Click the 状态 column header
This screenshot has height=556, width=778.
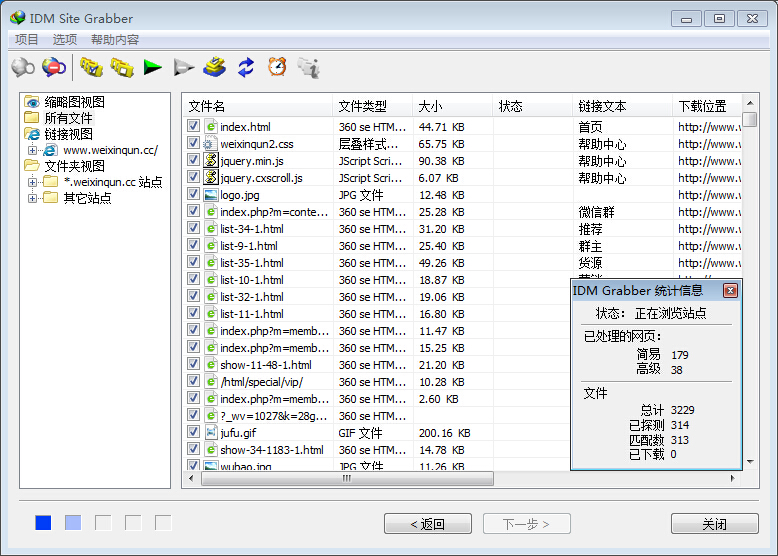[532, 106]
